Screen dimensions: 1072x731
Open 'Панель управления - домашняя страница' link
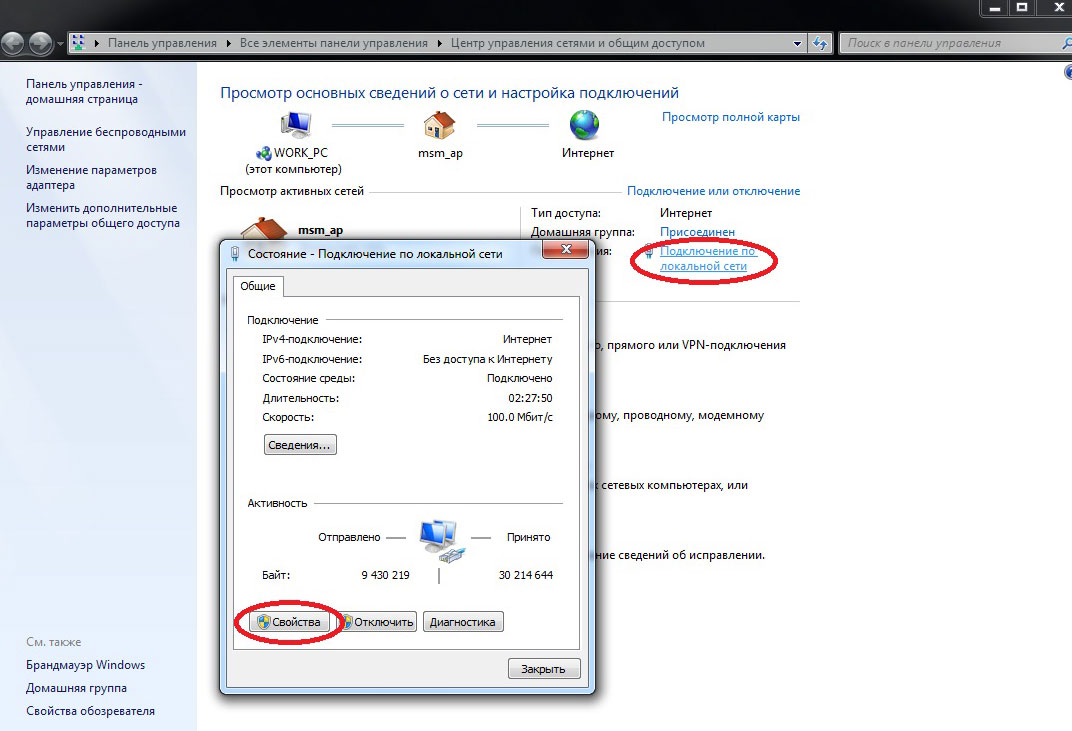(x=84, y=91)
